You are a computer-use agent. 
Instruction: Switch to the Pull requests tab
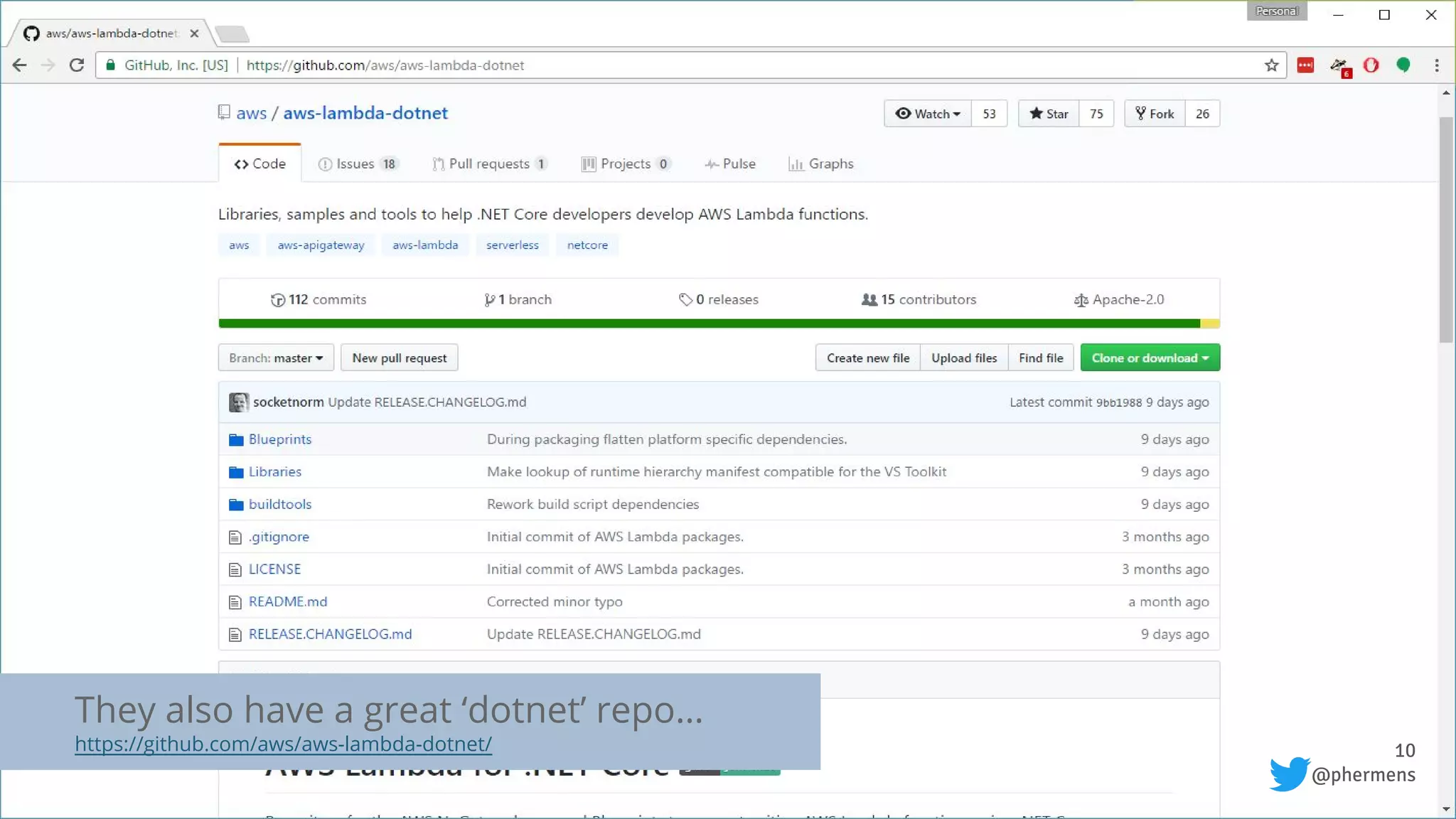[x=490, y=164]
